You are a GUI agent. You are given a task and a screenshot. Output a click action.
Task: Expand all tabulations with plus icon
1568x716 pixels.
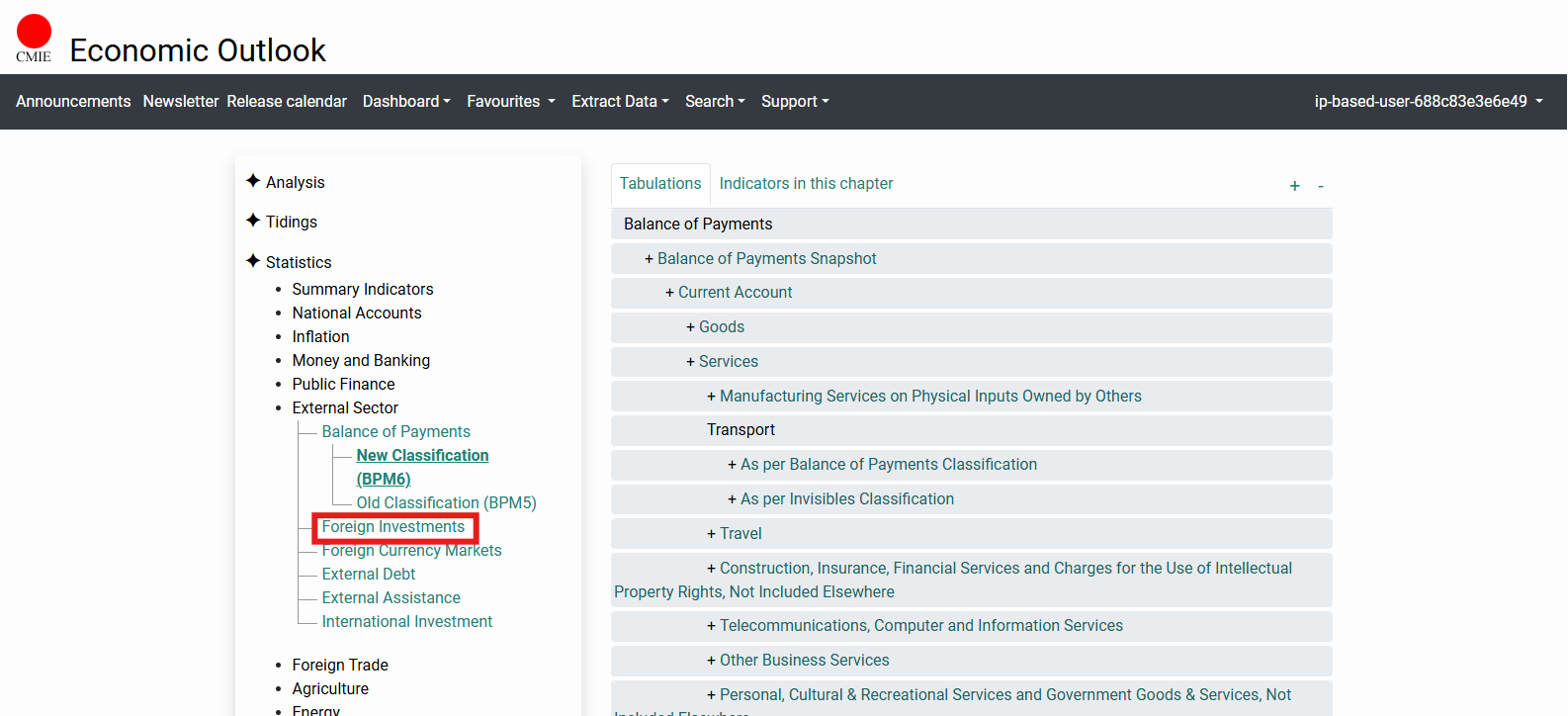pos(1294,186)
